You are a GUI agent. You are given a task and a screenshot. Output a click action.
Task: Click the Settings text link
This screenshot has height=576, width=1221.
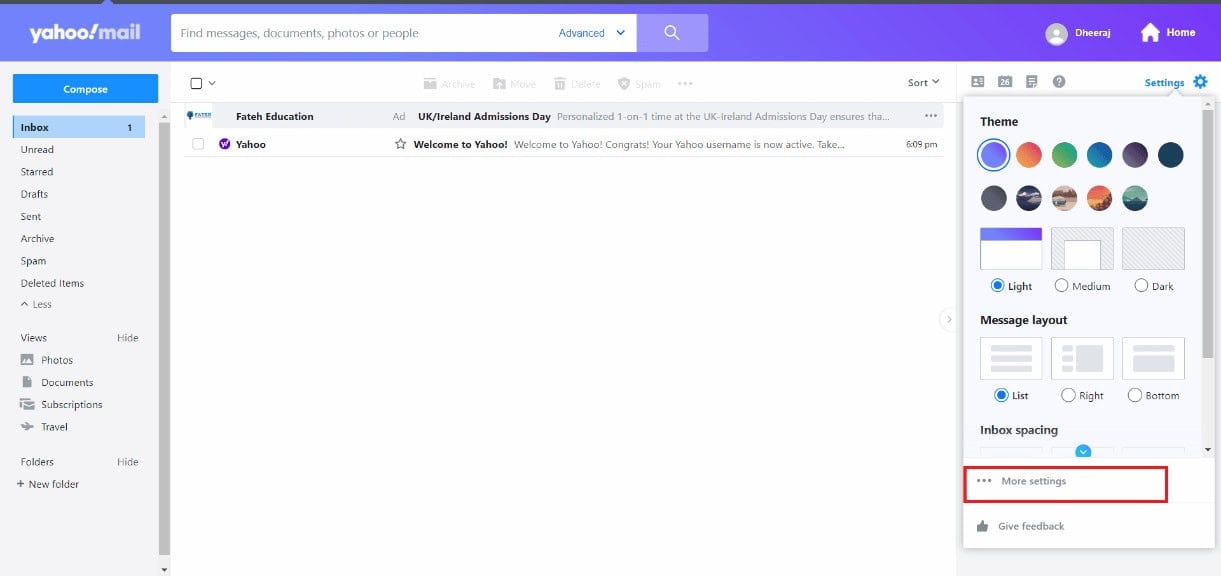coord(1164,83)
